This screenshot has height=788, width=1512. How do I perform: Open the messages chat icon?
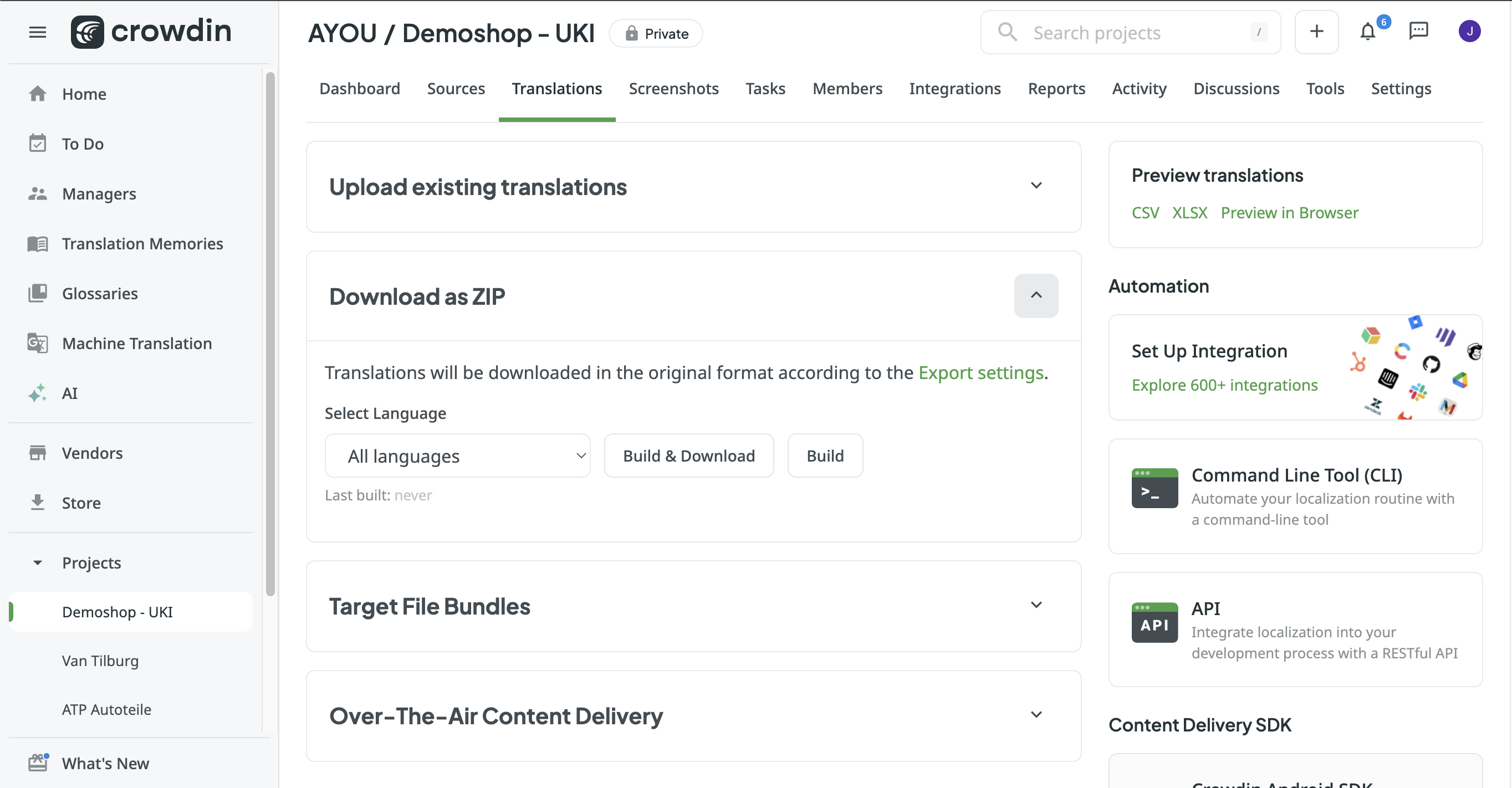(x=1418, y=32)
